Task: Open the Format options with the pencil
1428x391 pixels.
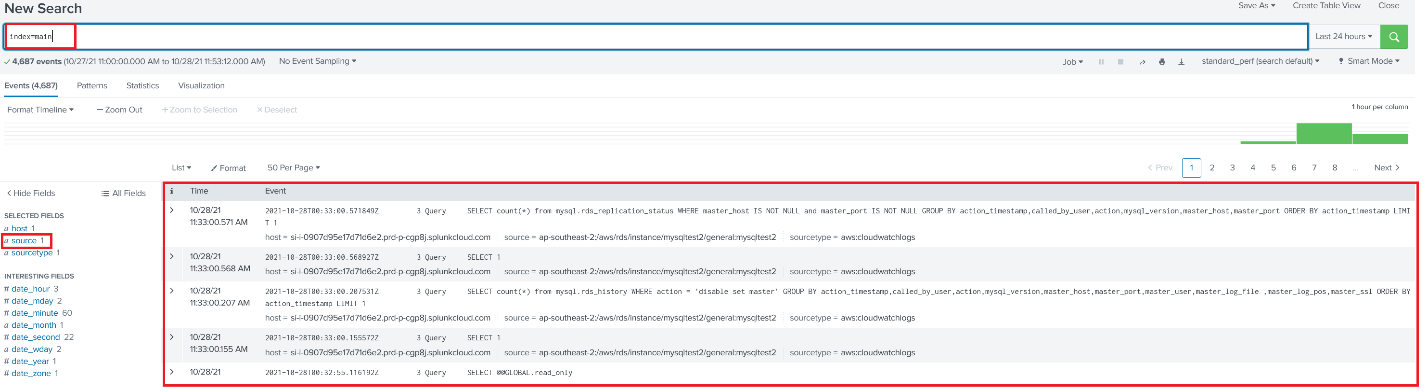Action: 228,168
